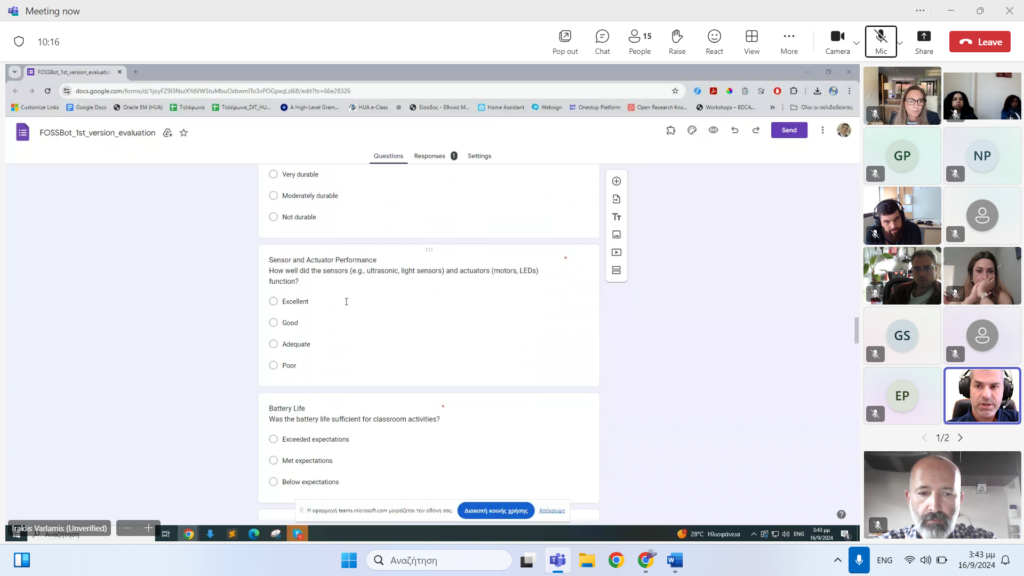
Task: Toggle the Camera on or off
Action: (837, 42)
